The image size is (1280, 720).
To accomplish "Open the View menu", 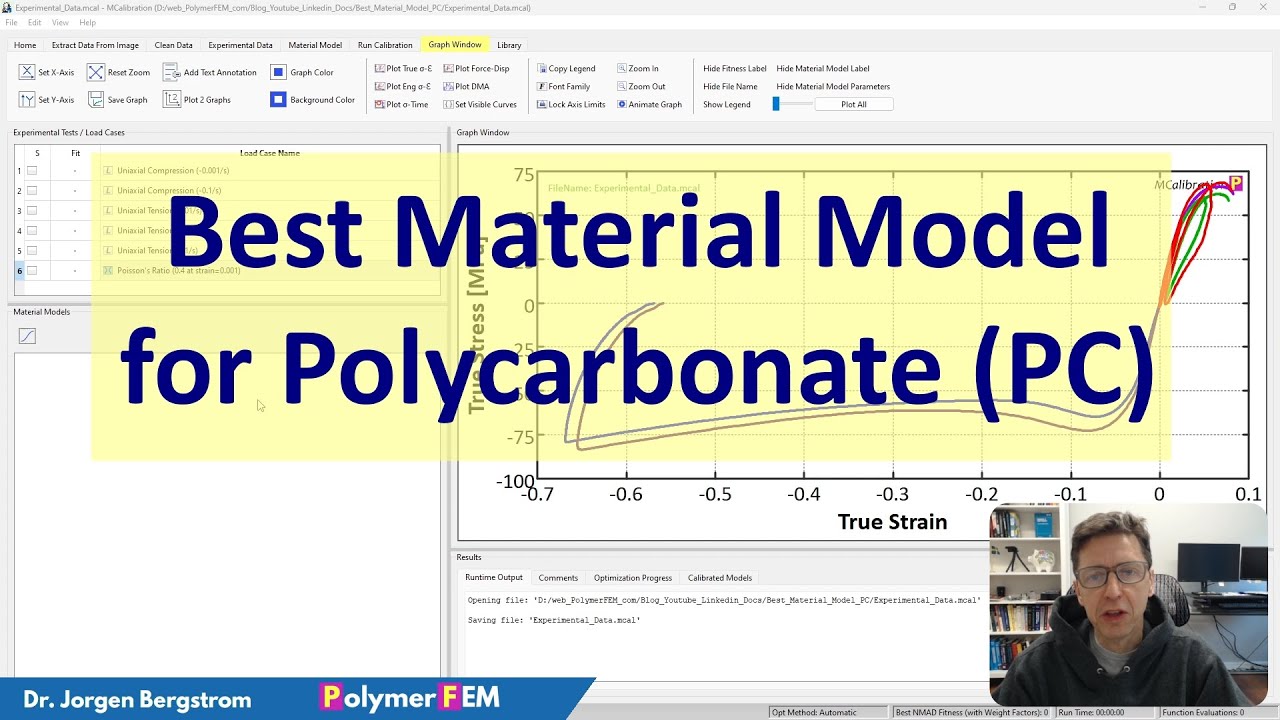I will pos(60,22).
